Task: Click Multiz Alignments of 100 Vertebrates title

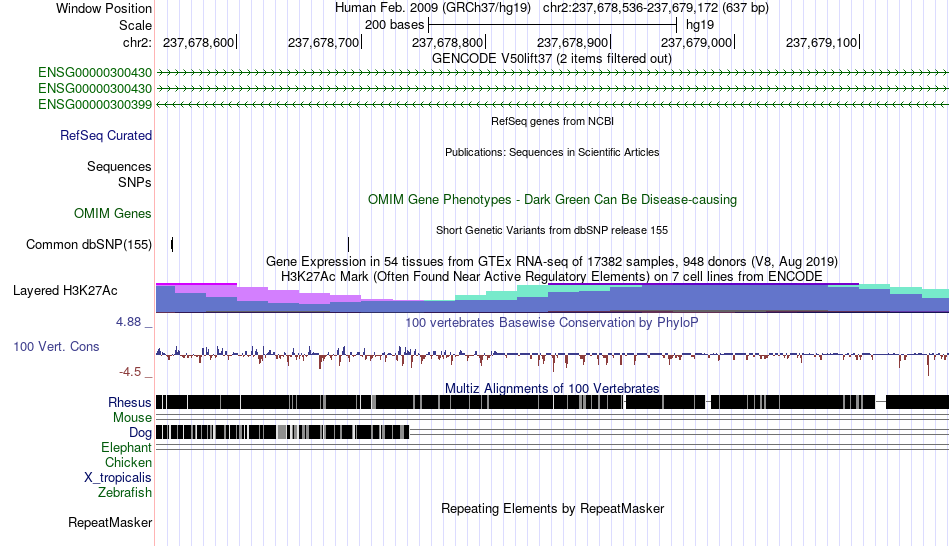Action: tap(552, 388)
